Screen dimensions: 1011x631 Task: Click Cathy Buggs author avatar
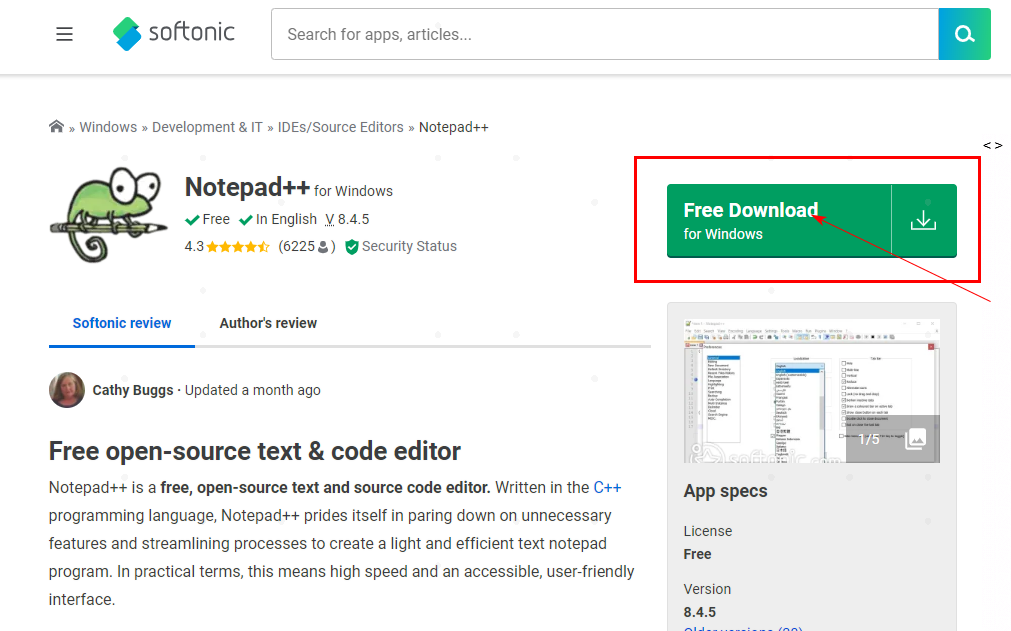(x=67, y=390)
